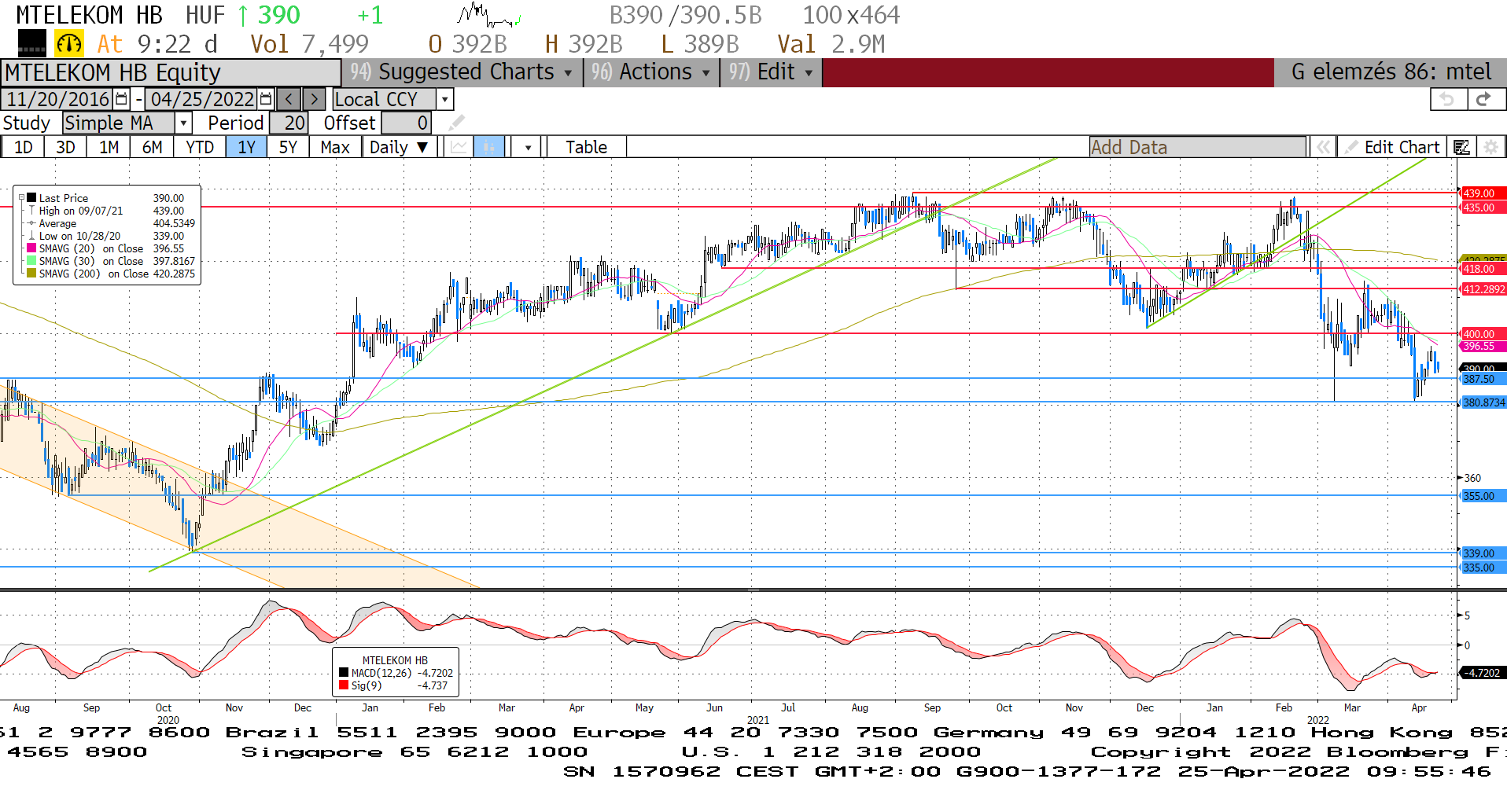Open the Edit menu

pos(771,72)
